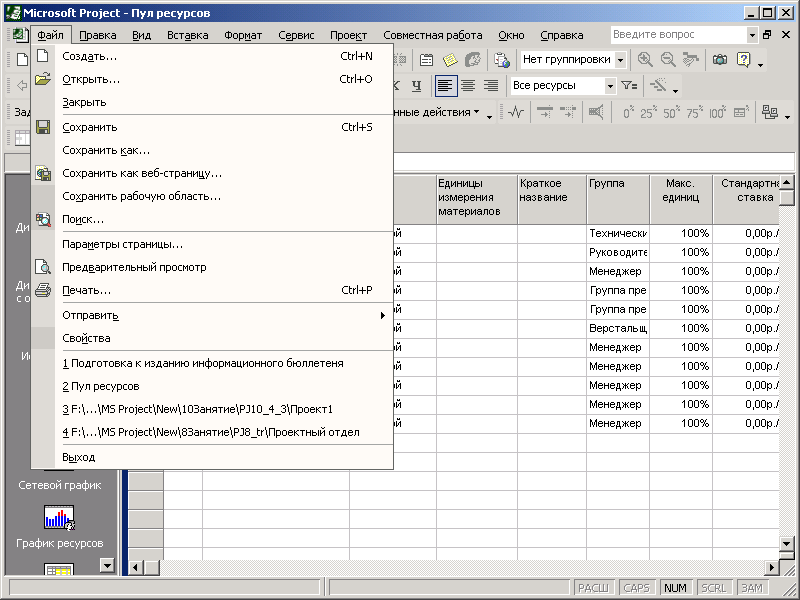Set 75% complete toolbar icon
Viewport: 800px width, 600px height.
tap(695, 112)
